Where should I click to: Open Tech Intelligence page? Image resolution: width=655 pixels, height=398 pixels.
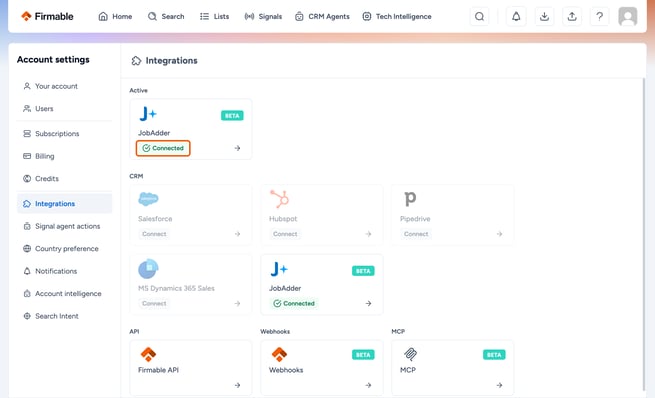tap(397, 16)
